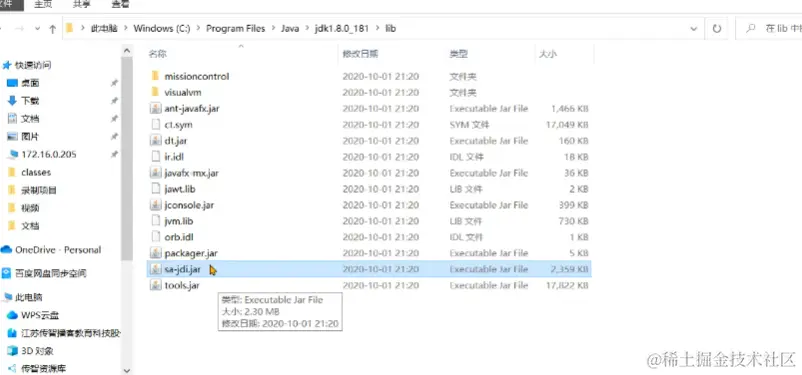Image resolution: width=802 pixels, height=375 pixels.
Task: Open the 主页 ribbon tab
Action: (x=43, y=5)
